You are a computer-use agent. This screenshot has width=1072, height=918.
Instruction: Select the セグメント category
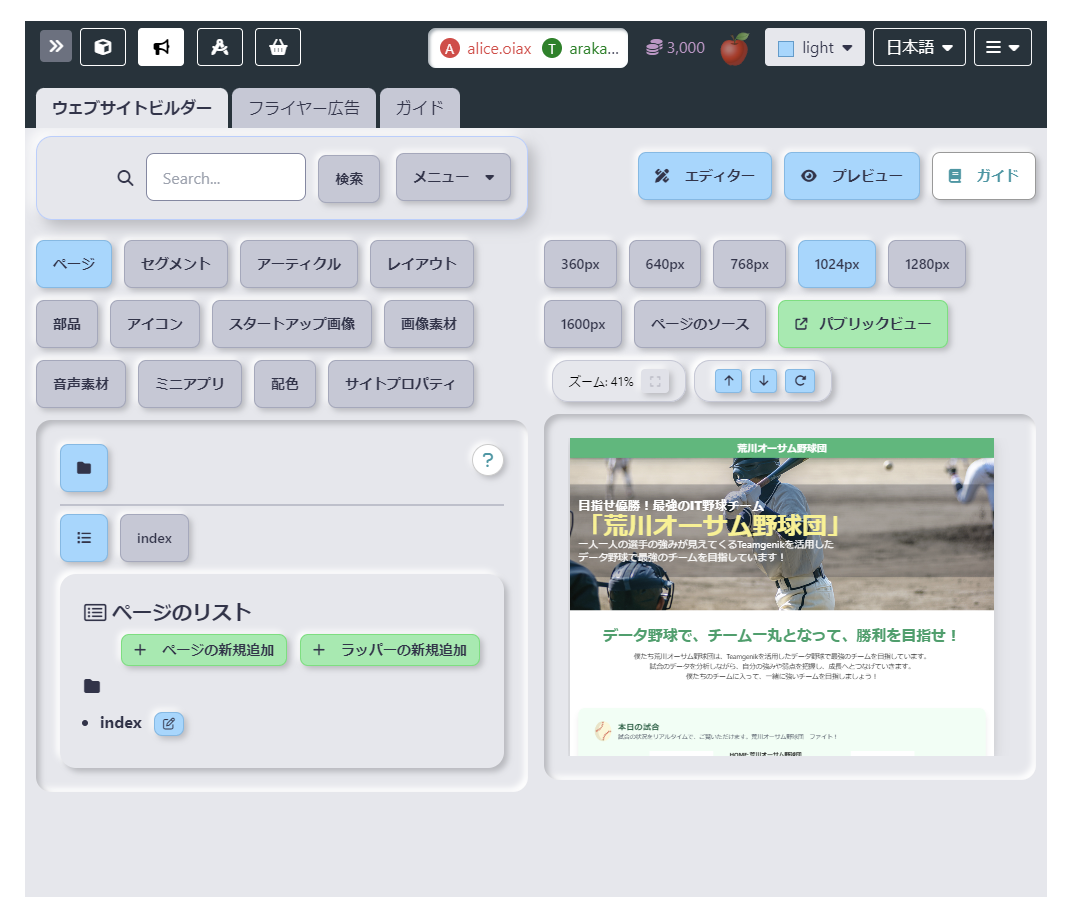coord(176,264)
